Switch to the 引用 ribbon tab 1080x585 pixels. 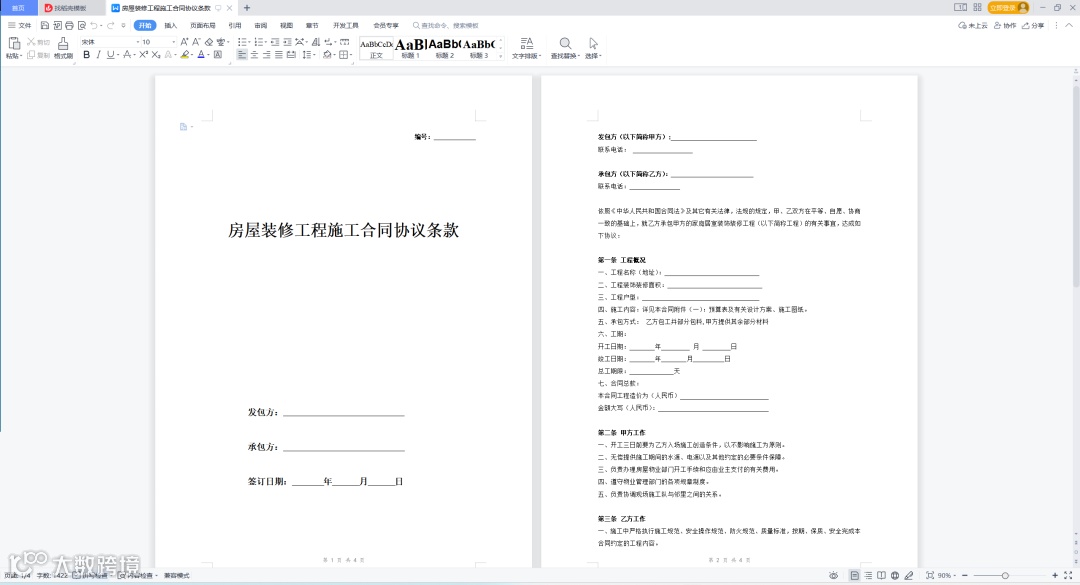[235, 25]
